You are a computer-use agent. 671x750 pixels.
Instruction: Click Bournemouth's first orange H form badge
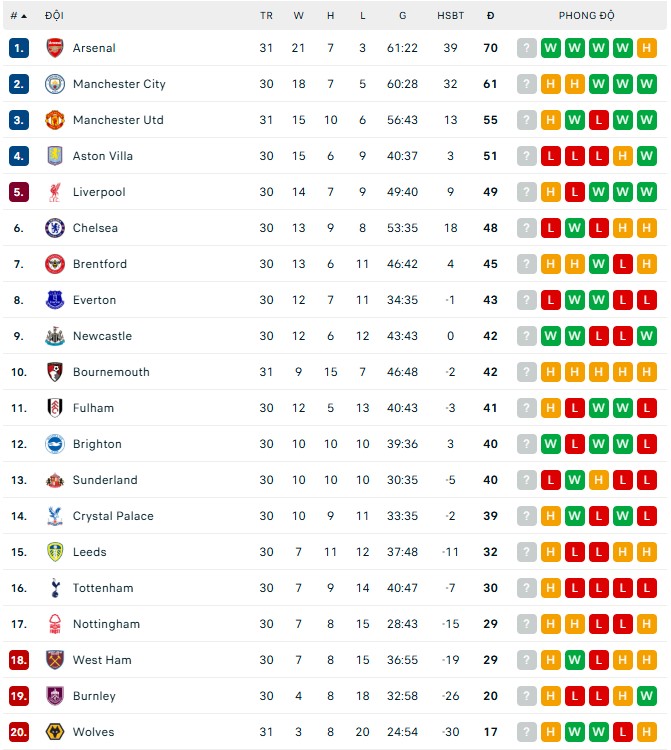551,372
